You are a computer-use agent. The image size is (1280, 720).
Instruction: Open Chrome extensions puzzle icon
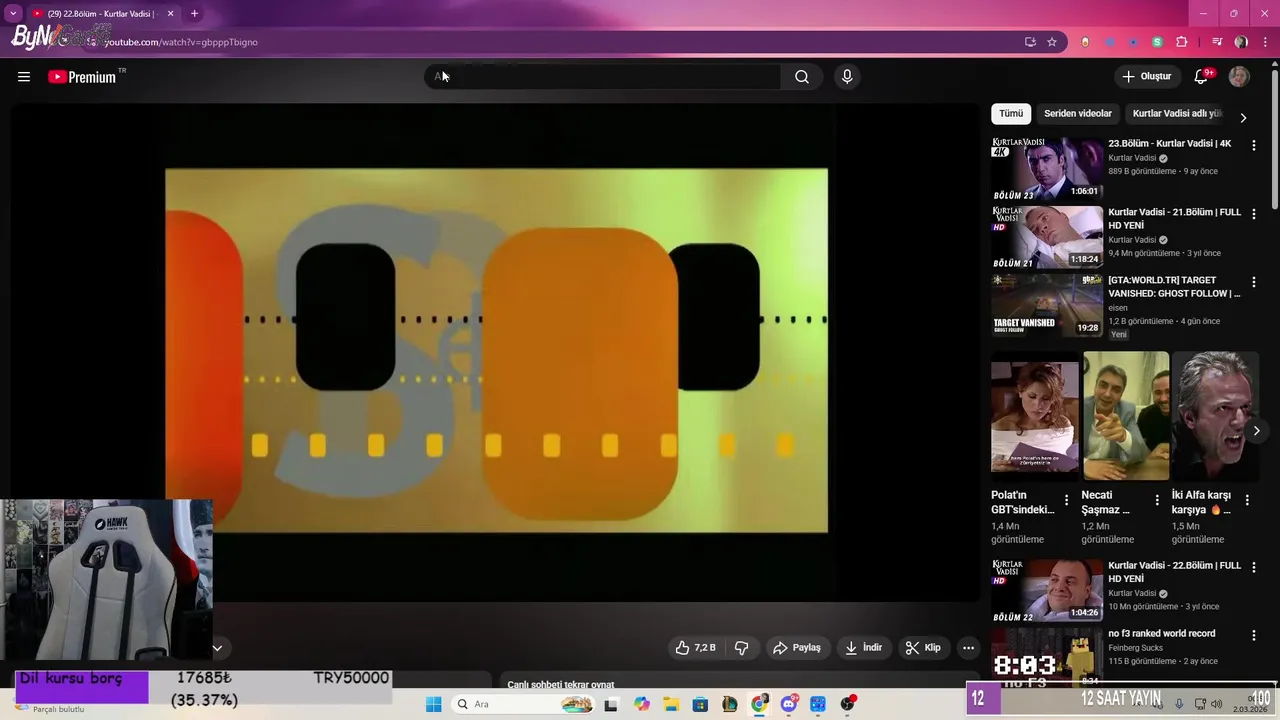[1181, 42]
